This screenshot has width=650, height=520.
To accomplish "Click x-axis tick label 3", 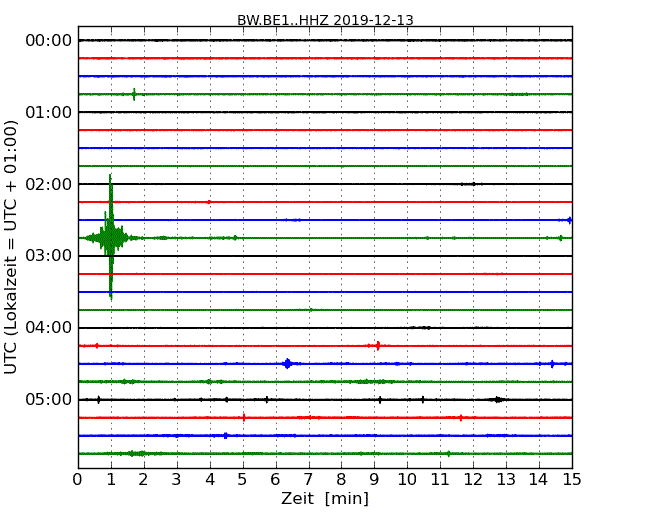I will point(177,480).
